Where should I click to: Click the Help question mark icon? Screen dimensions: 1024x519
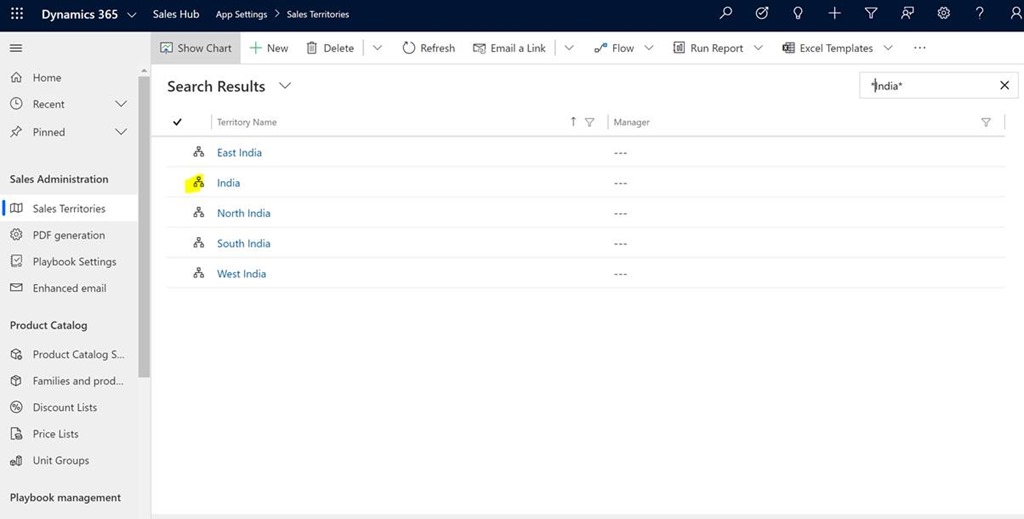(x=980, y=14)
